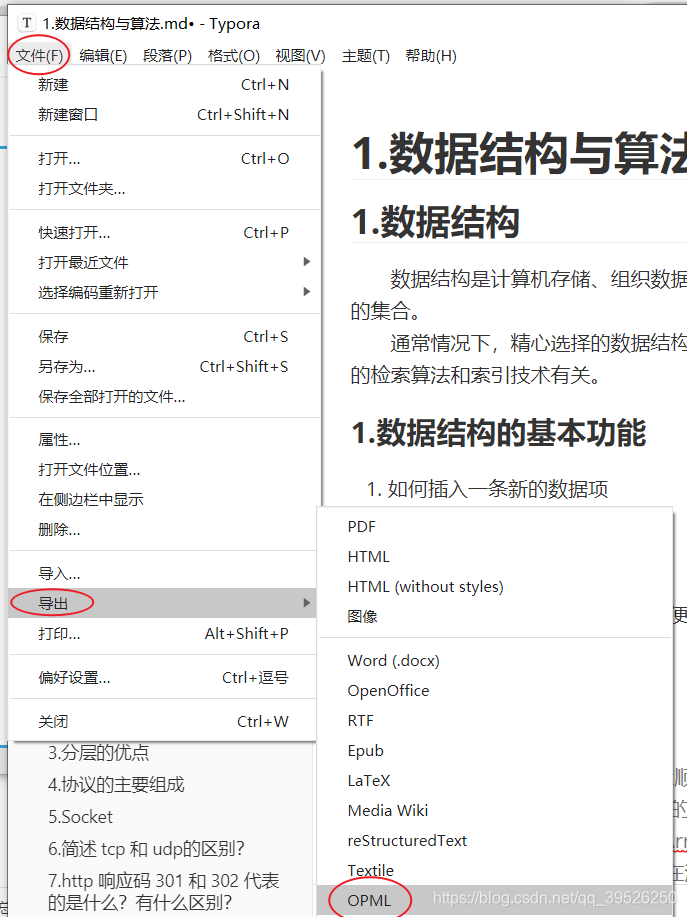Screen dimensions: 687x917
Task: Export the document as 图像
Action: (495, 616)
